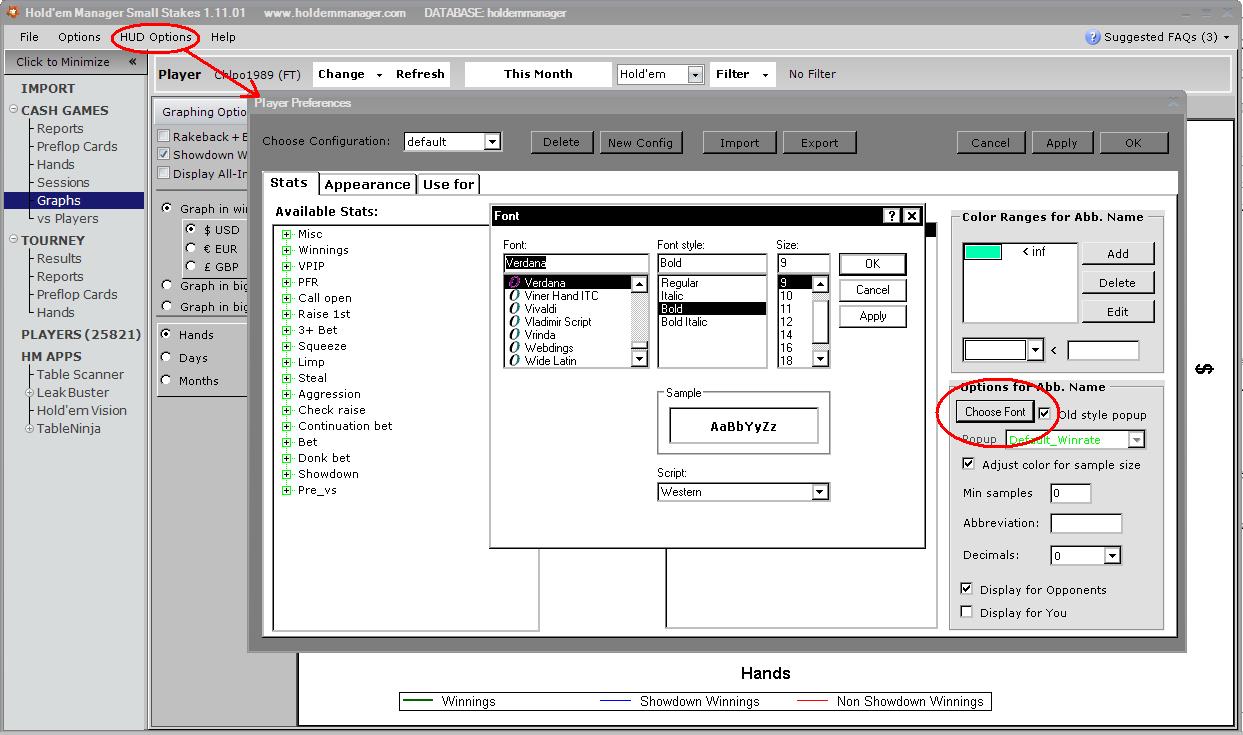The width and height of the screenshot is (1243, 735).
Task: Click the Import configuration button
Action: click(739, 142)
